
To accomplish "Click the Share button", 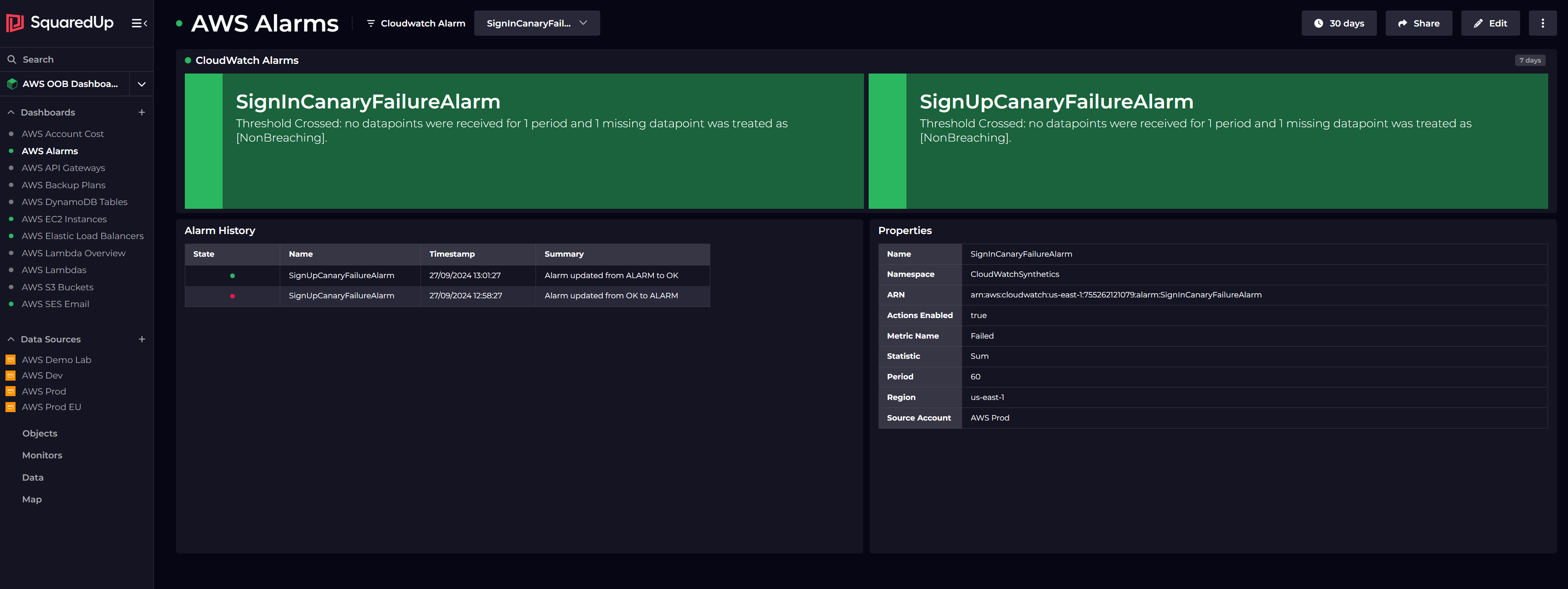I will (x=1418, y=23).
